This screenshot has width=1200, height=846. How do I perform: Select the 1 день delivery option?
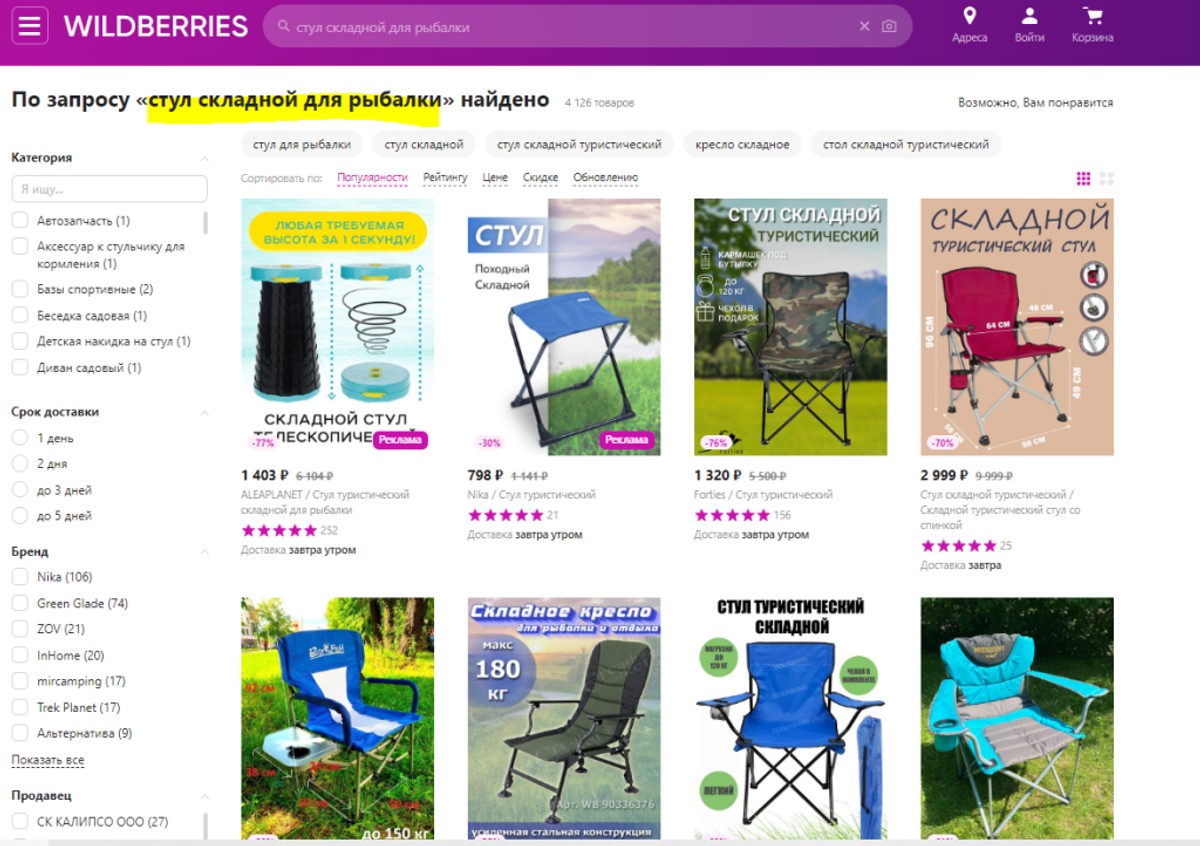(19, 438)
